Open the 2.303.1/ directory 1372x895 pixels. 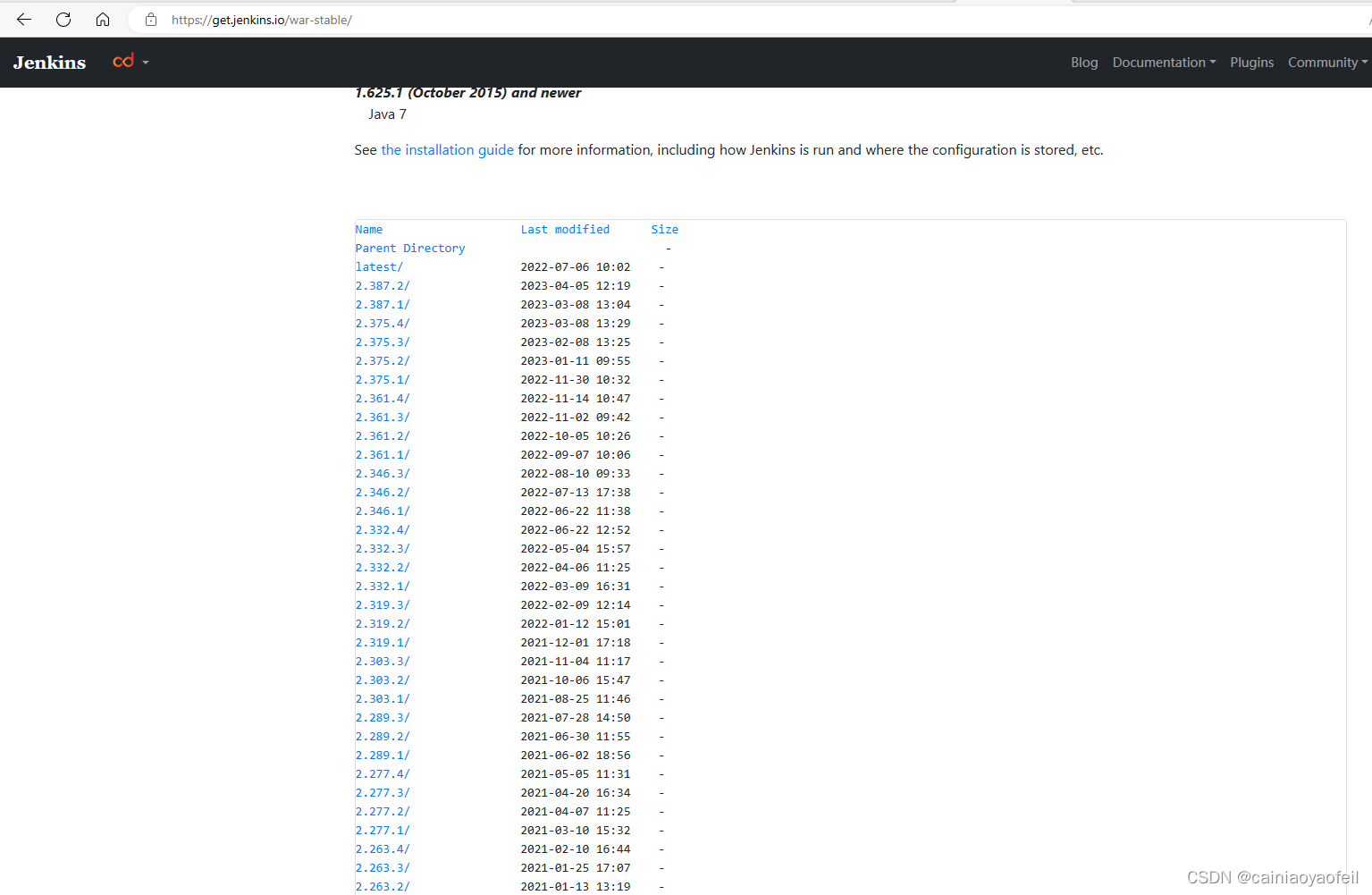tap(383, 699)
